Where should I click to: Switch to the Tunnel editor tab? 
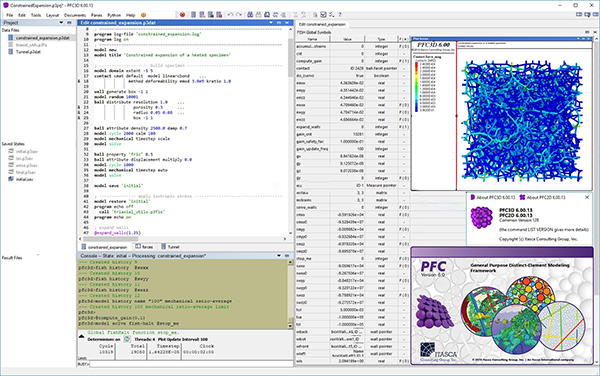pyautogui.click(x=170, y=247)
